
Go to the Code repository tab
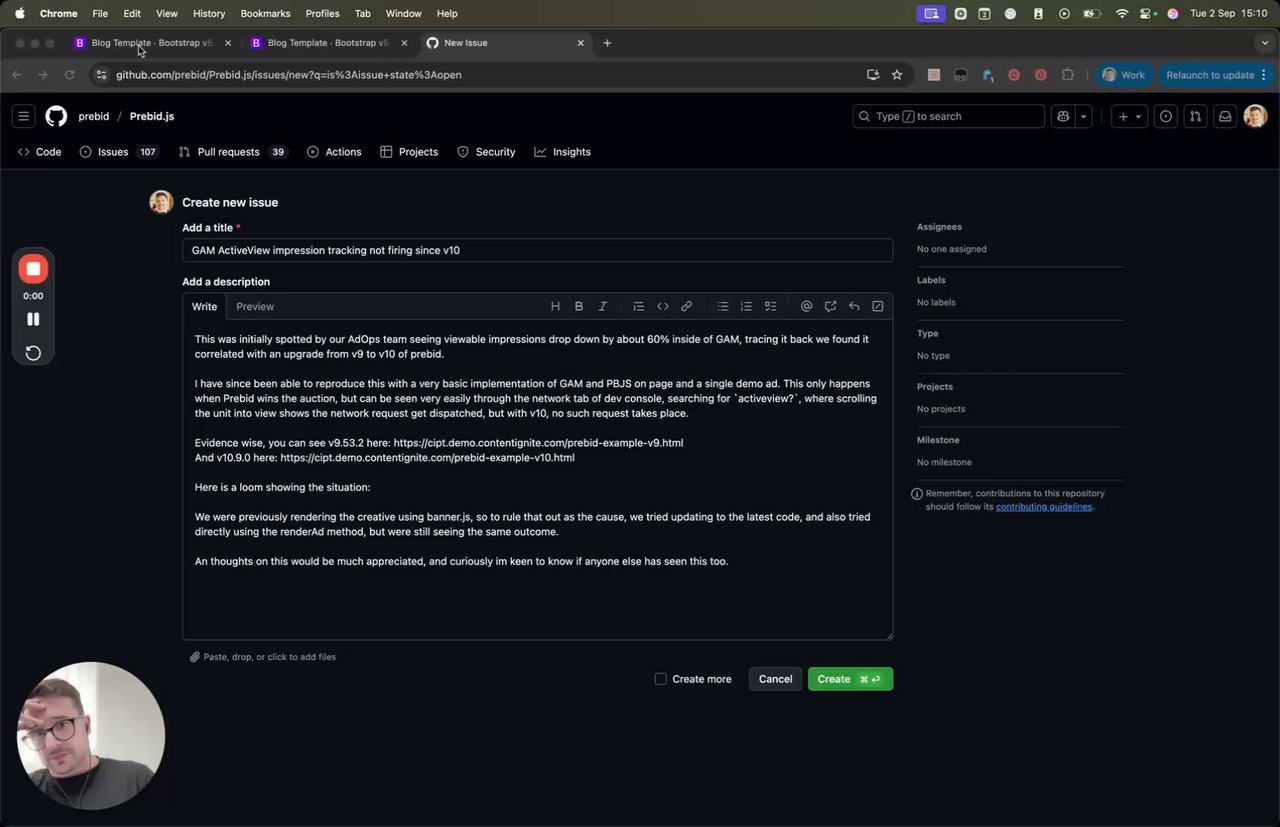click(40, 152)
